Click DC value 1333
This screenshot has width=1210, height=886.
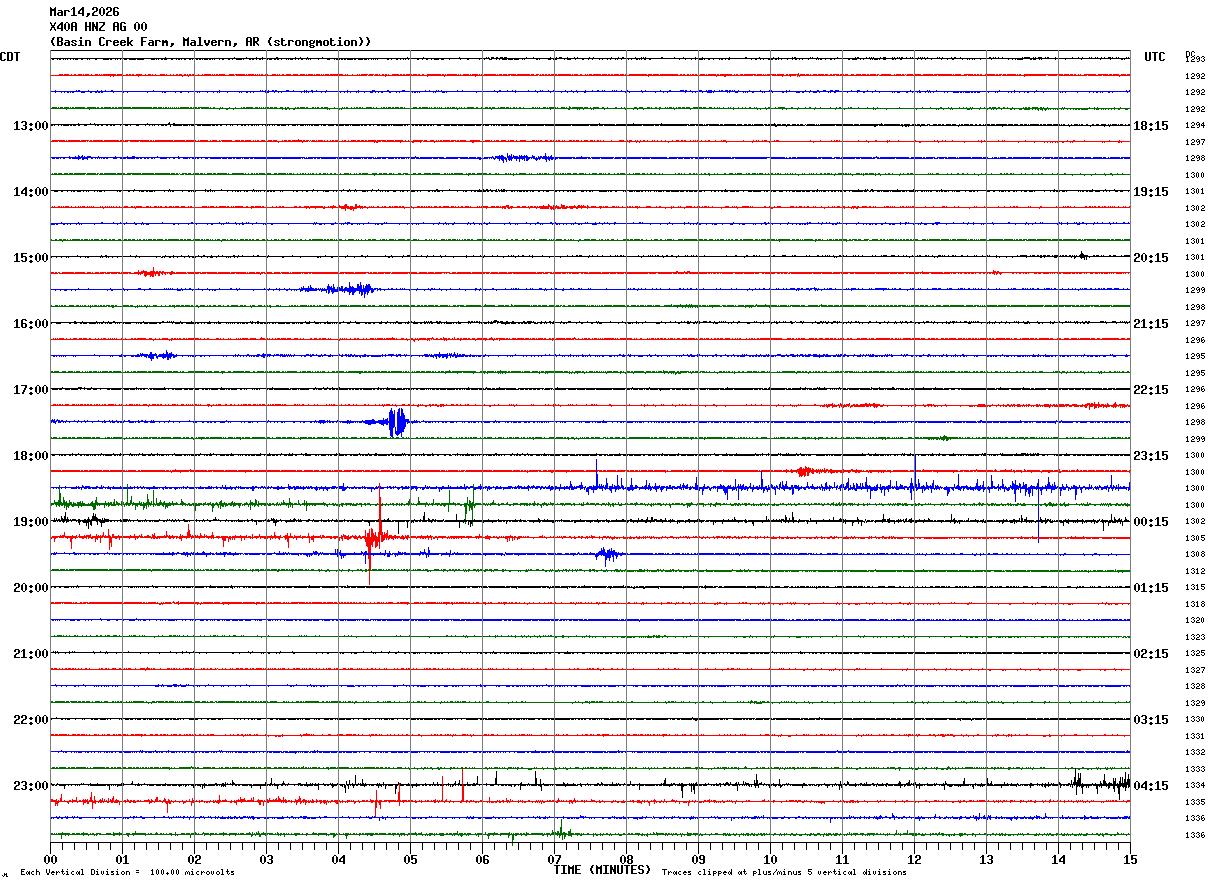pos(1195,769)
